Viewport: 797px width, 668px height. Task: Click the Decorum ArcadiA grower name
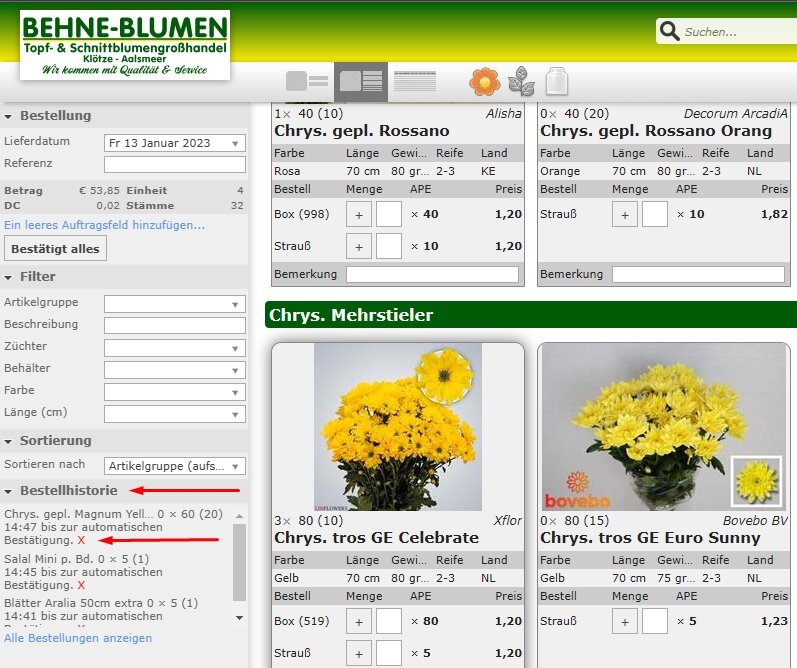tap(735, 113)
